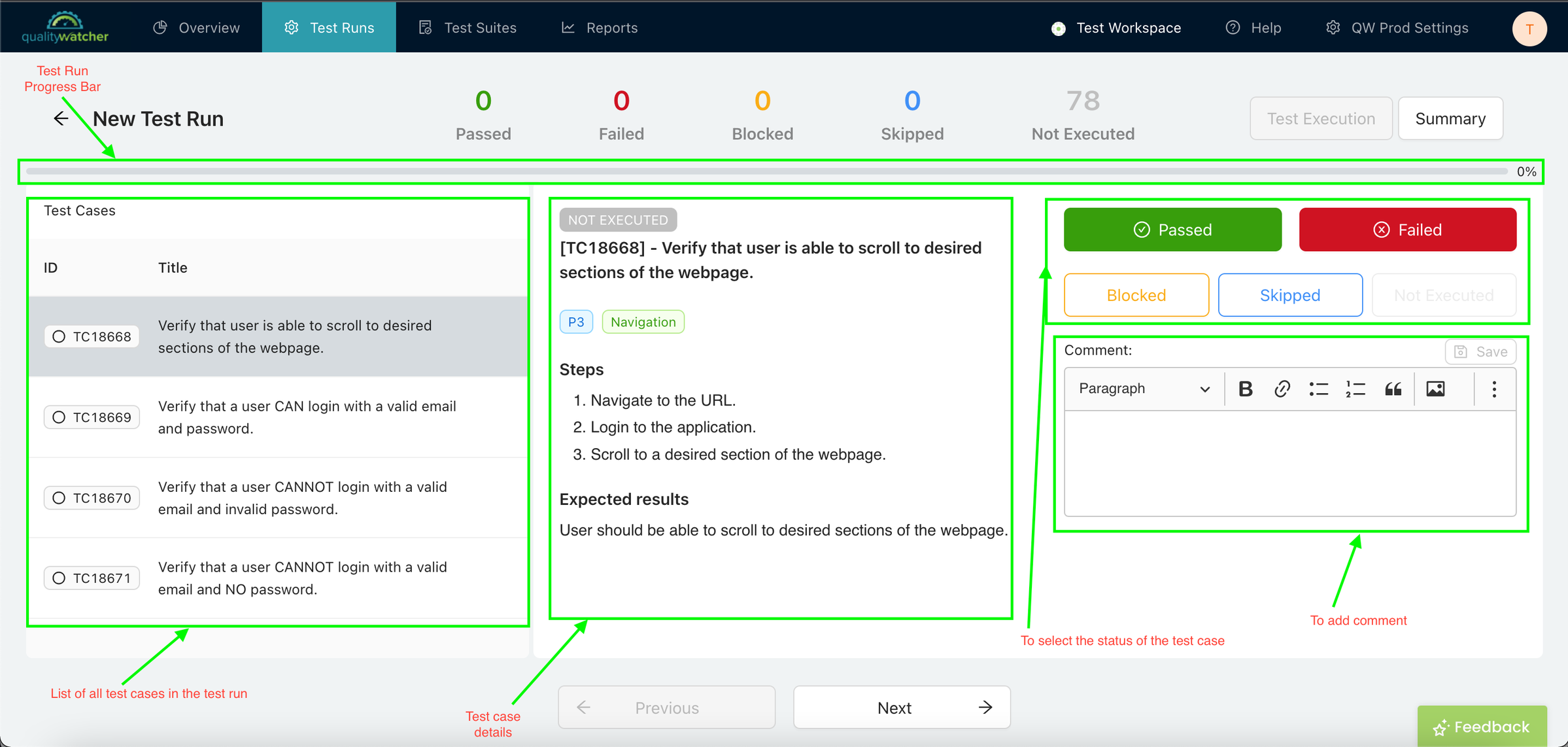Viewport: 1568px width, 747px height.
Task: Click the 0% progress label
Action: point(1526,171)
